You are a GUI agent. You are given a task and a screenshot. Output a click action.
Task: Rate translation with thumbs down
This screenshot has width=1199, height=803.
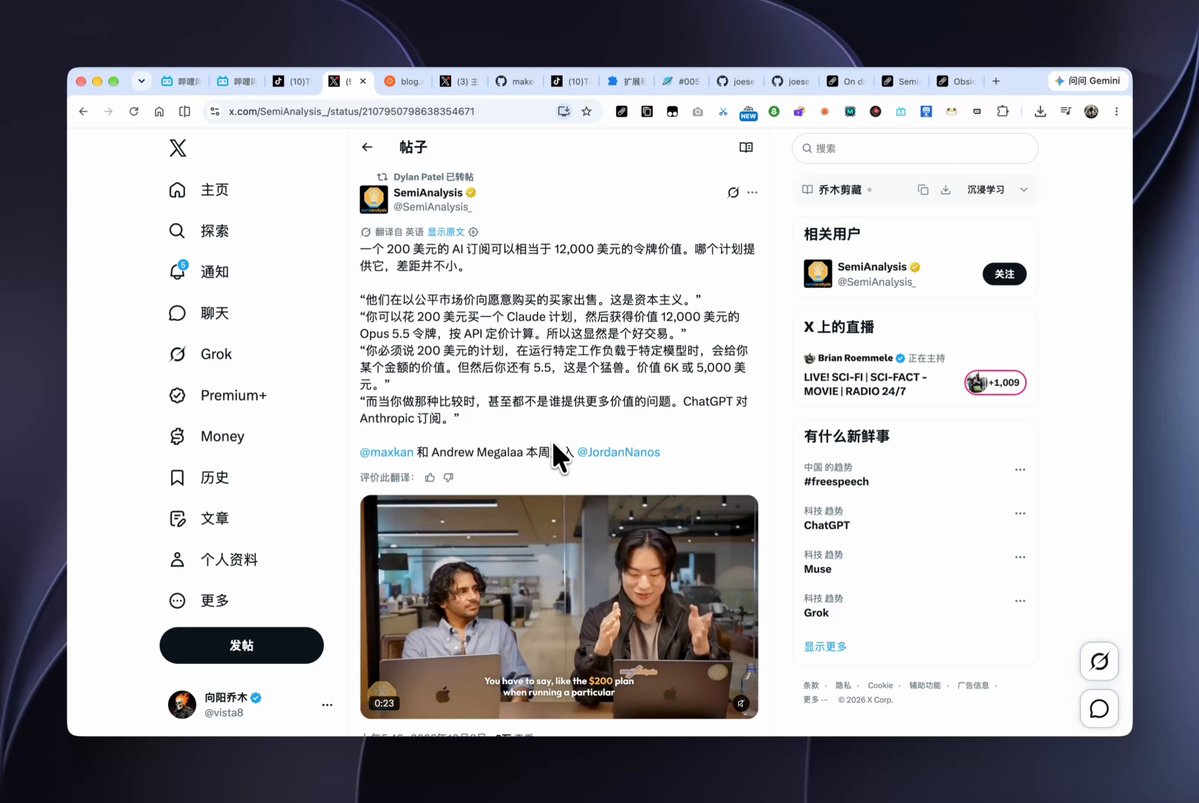point(449,477)
